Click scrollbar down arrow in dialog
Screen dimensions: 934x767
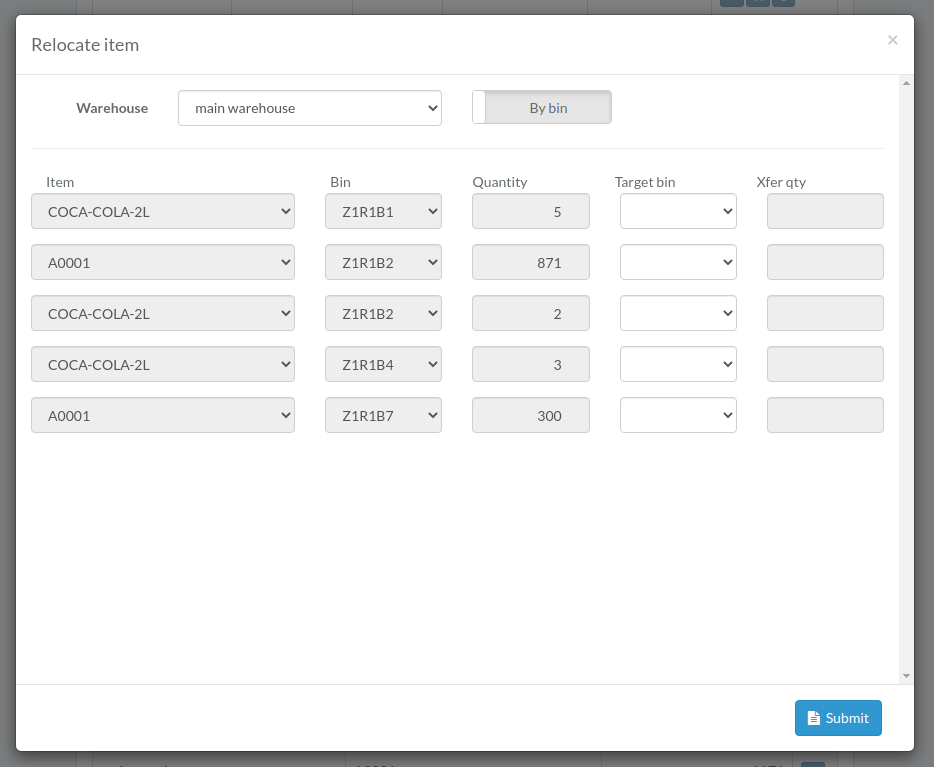pos(906,676)
